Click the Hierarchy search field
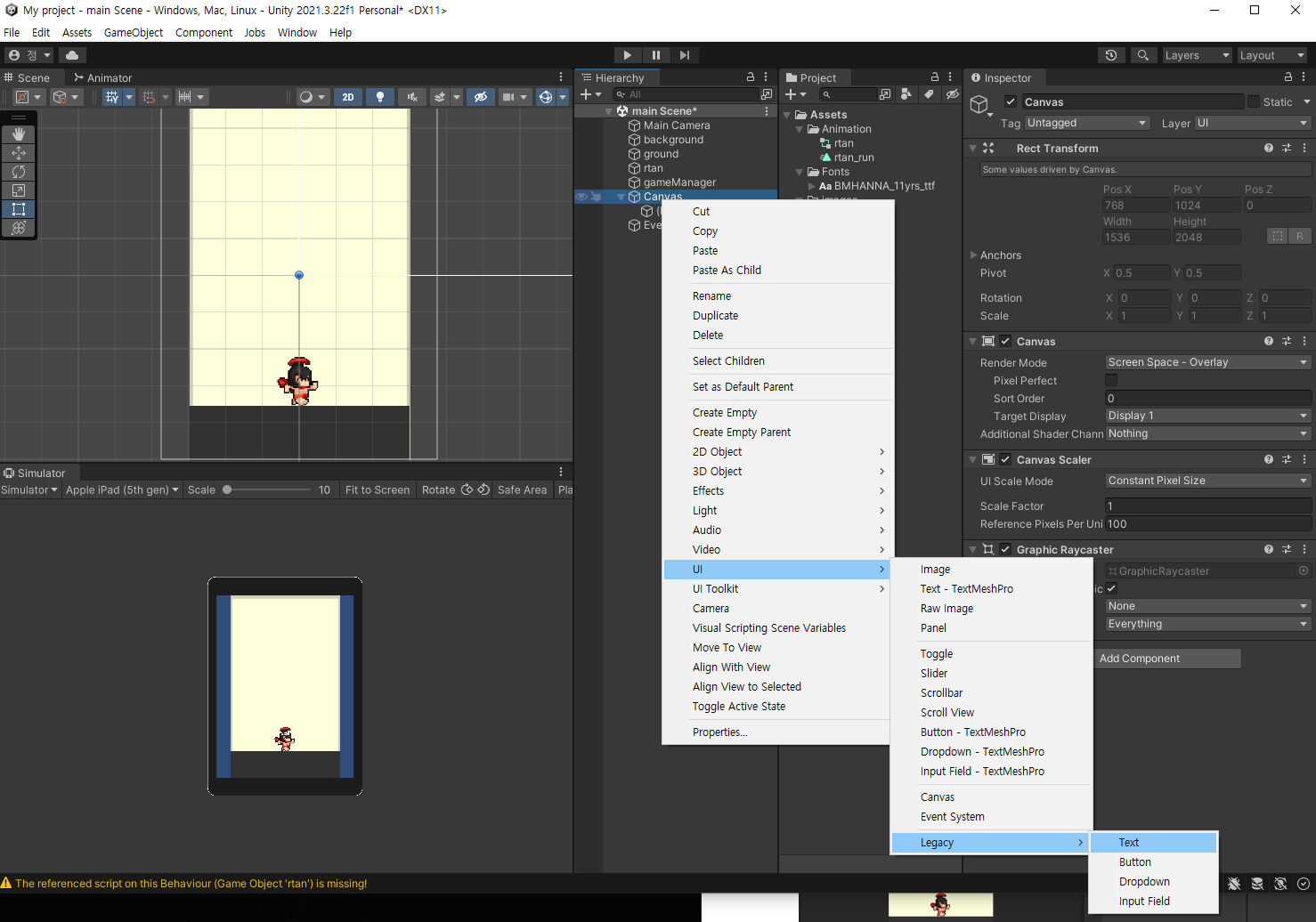This screenshot has width=1316, height=922. [686, 94]
